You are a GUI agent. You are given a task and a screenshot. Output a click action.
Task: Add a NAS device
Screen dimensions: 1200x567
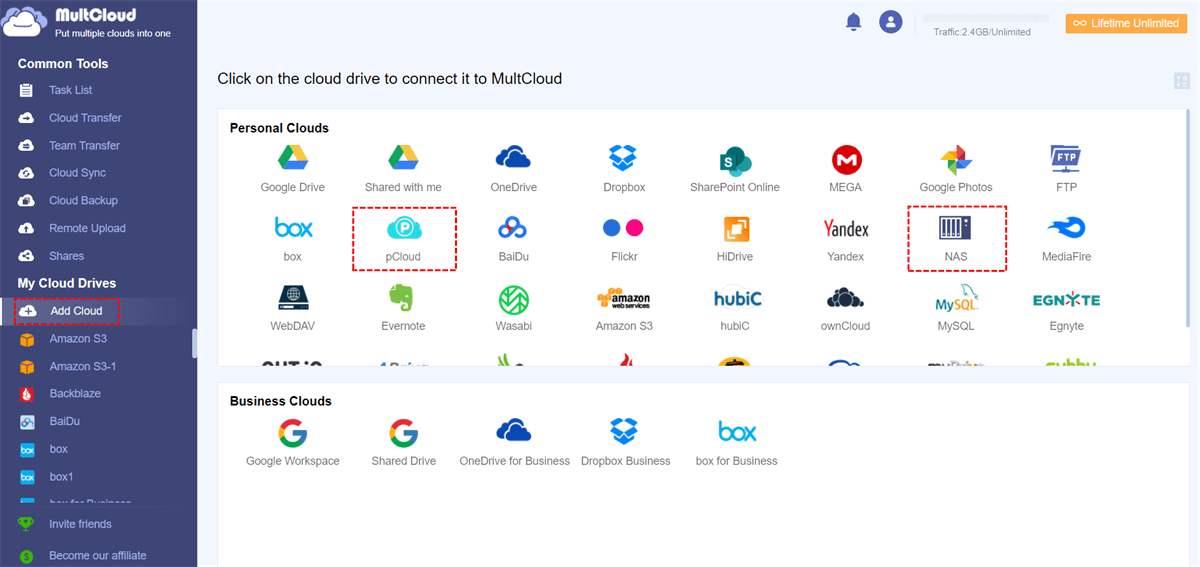point(956,238)
